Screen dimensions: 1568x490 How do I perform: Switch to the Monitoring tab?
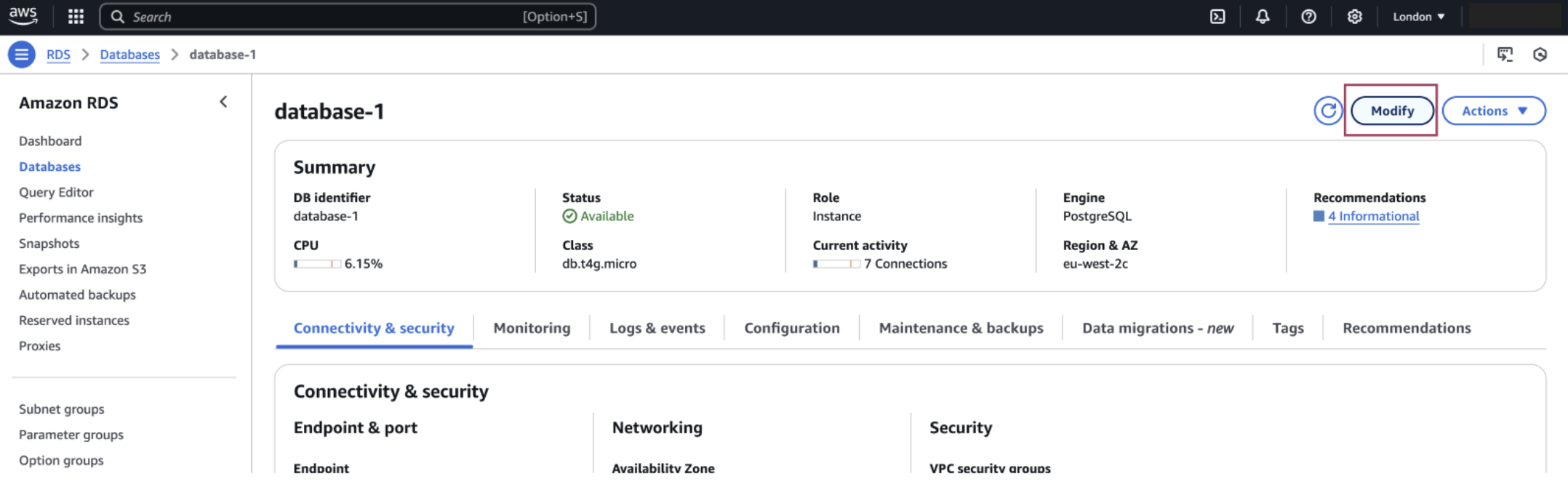click(532, 328)
